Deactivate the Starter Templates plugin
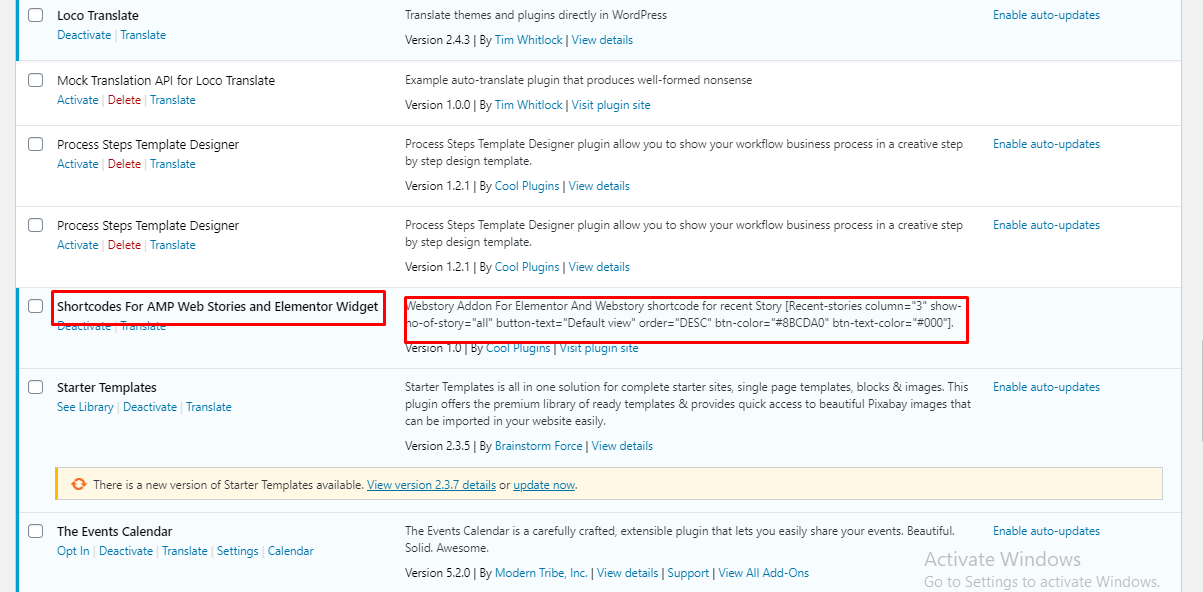This screenshot has width=1203, height=592. coord(150,407)
